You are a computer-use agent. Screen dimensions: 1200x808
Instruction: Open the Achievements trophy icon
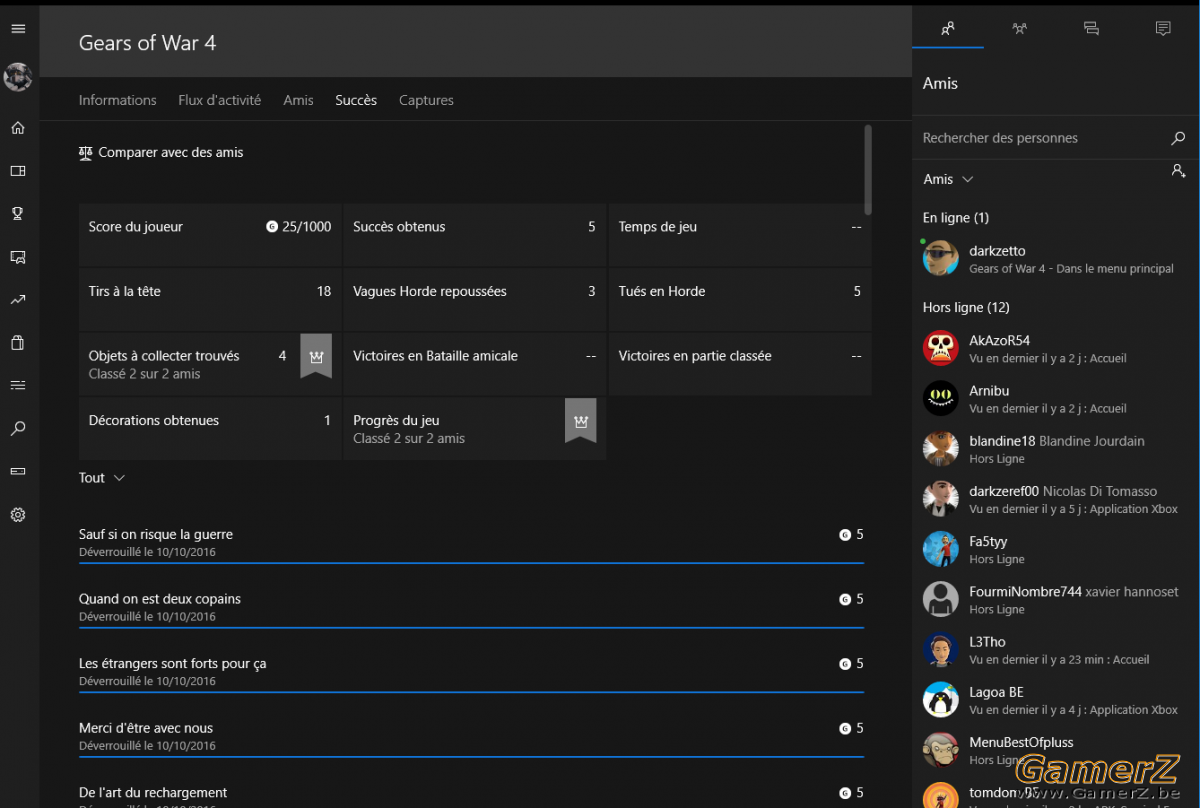pyautogui.click(x=18, y=213)
